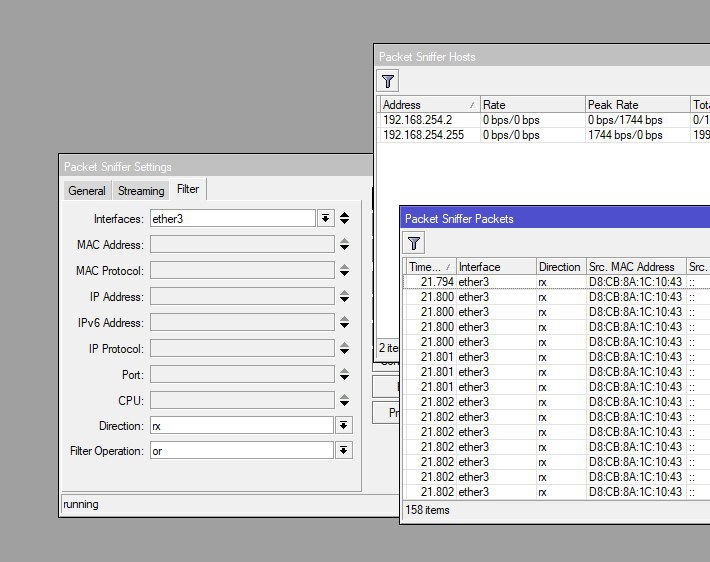Sort hosts by Address column header

(429, 105)
